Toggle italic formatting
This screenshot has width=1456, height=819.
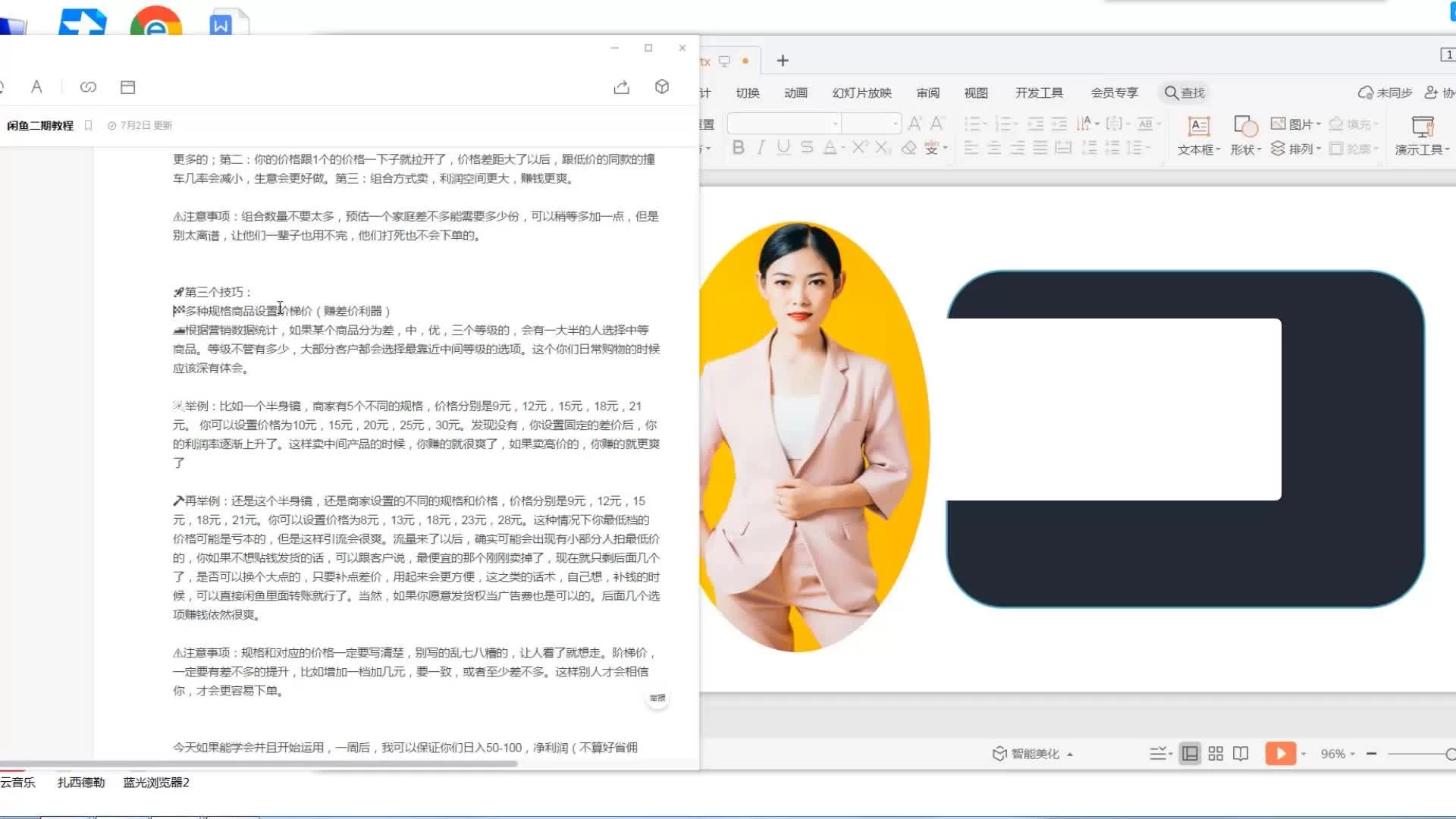click(760, 148)
